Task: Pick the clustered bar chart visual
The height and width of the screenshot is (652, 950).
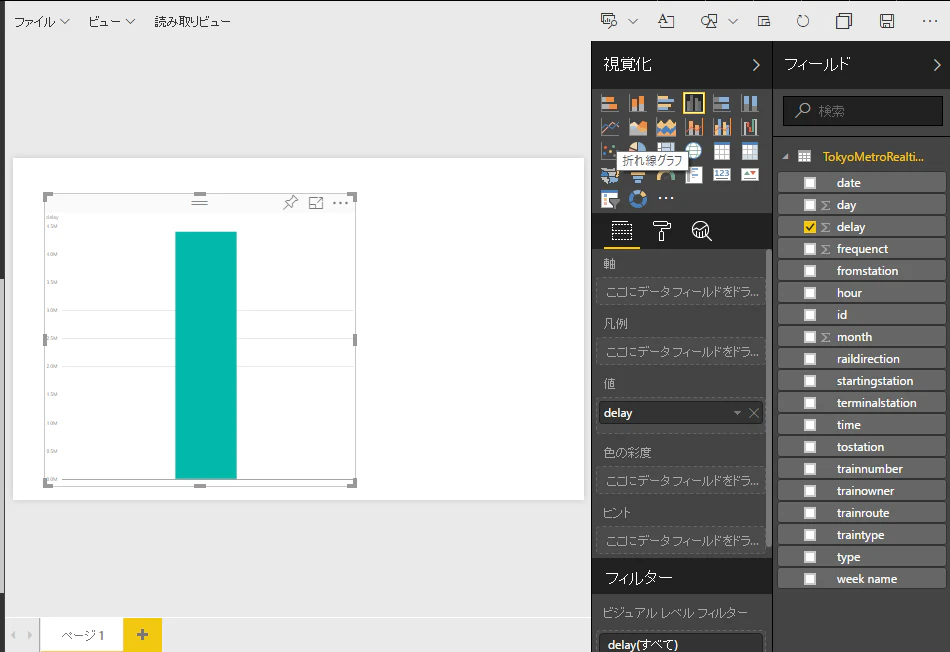Action: click(x=665, y=104)
